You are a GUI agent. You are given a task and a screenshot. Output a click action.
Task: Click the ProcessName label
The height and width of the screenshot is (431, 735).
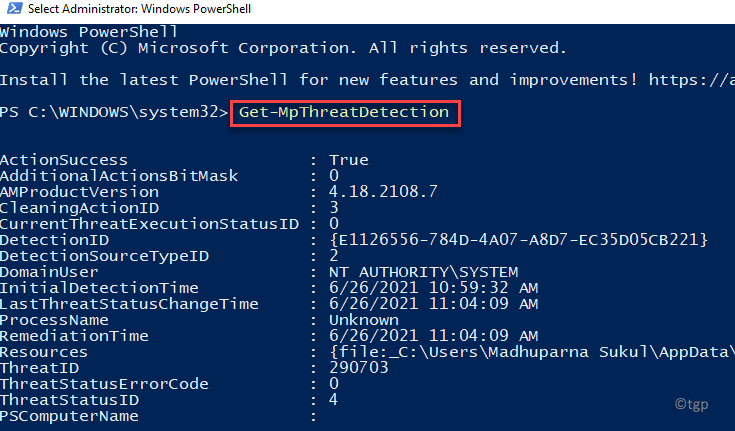point(54,320)
